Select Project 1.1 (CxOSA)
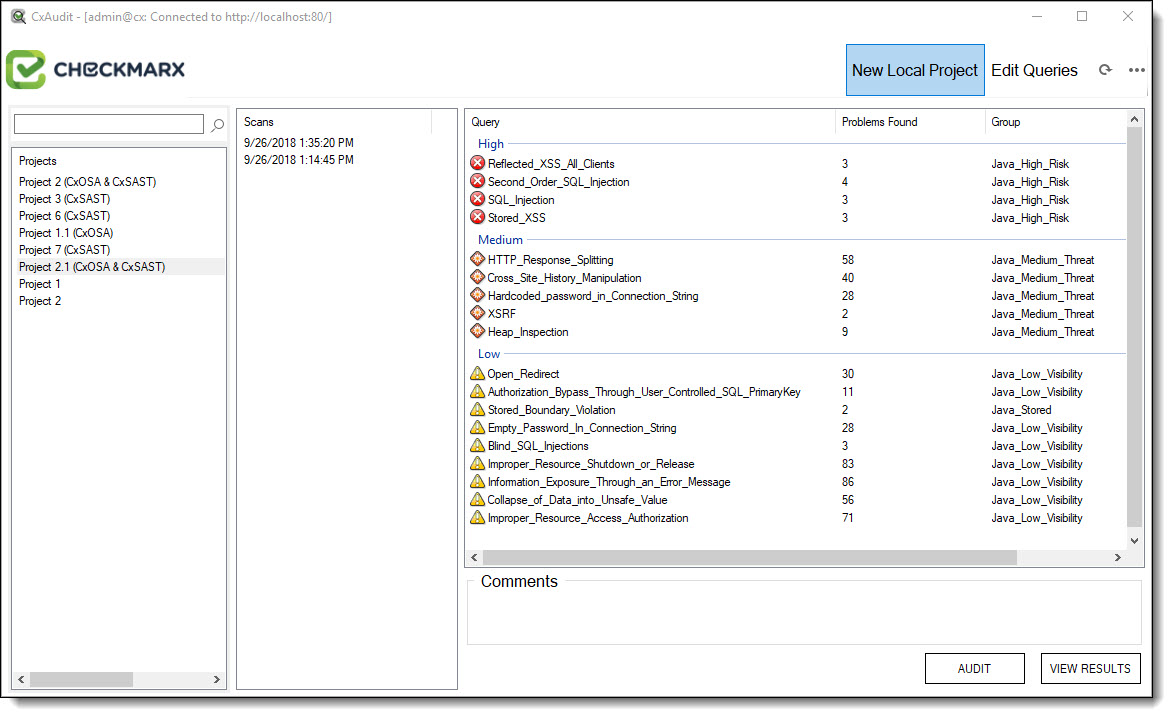1173x718 pixels. 66,233
